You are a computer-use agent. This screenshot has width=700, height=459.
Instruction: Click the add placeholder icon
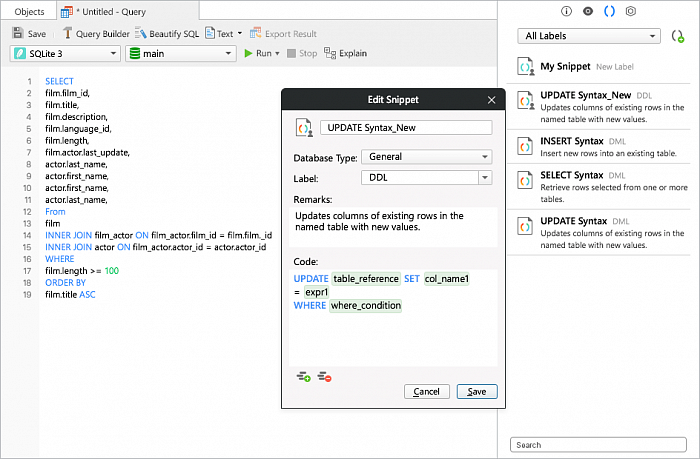(304, 377)
